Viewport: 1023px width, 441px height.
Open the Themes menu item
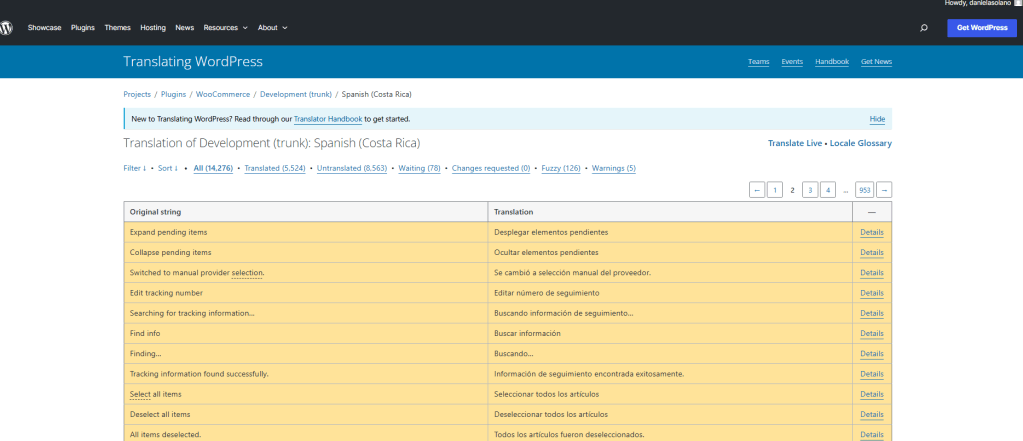pos(118,28)
